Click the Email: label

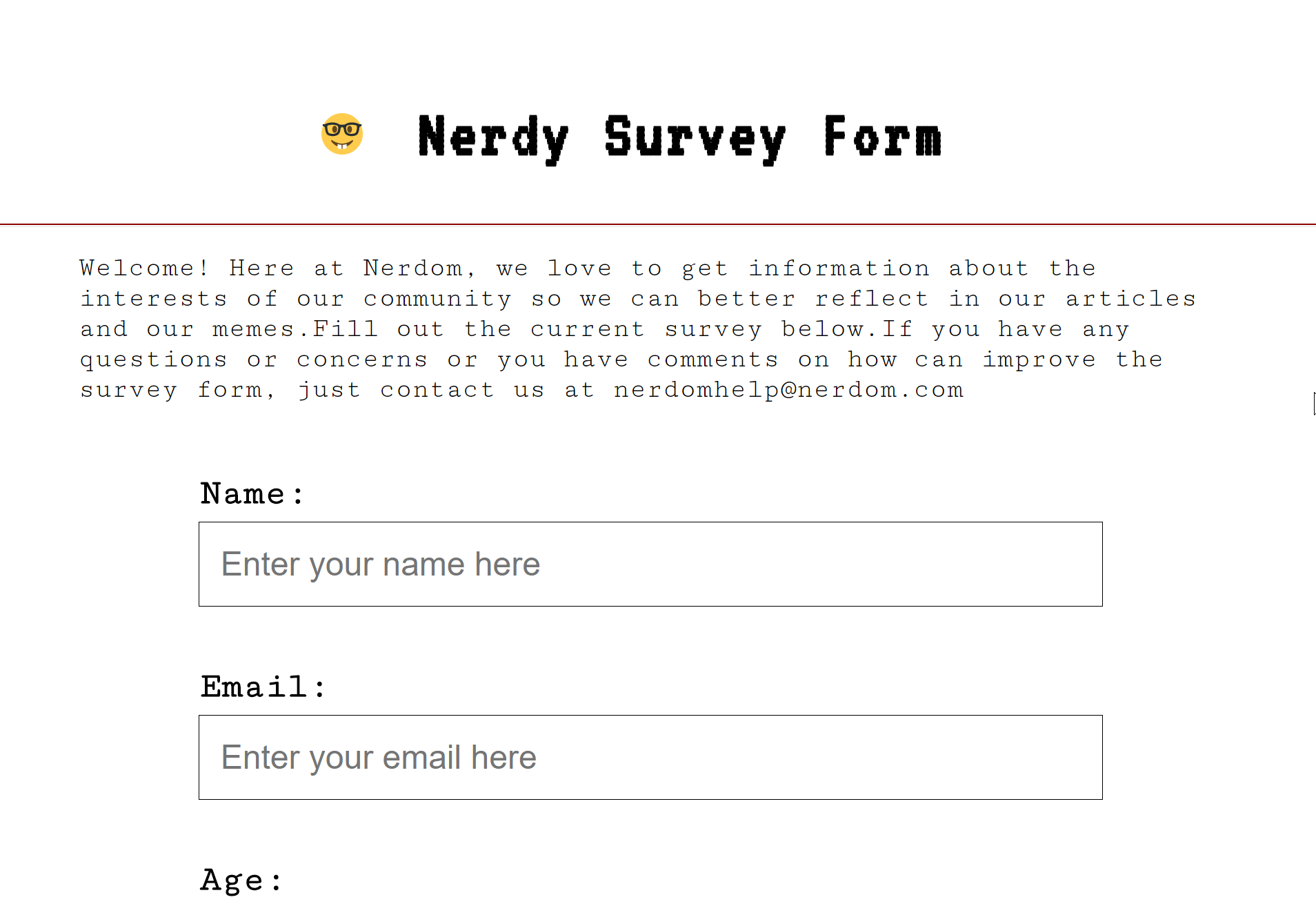point(263,687)
